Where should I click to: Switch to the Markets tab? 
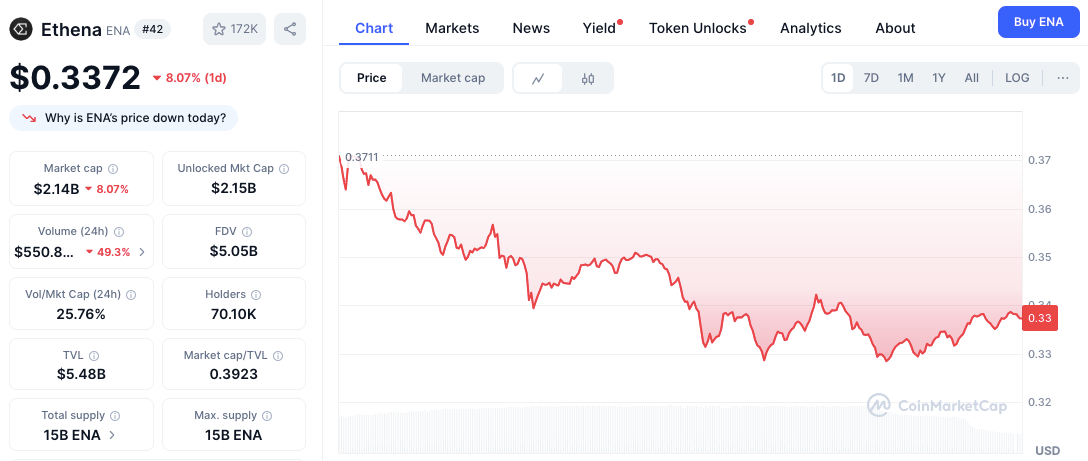[x=452, y=28]
